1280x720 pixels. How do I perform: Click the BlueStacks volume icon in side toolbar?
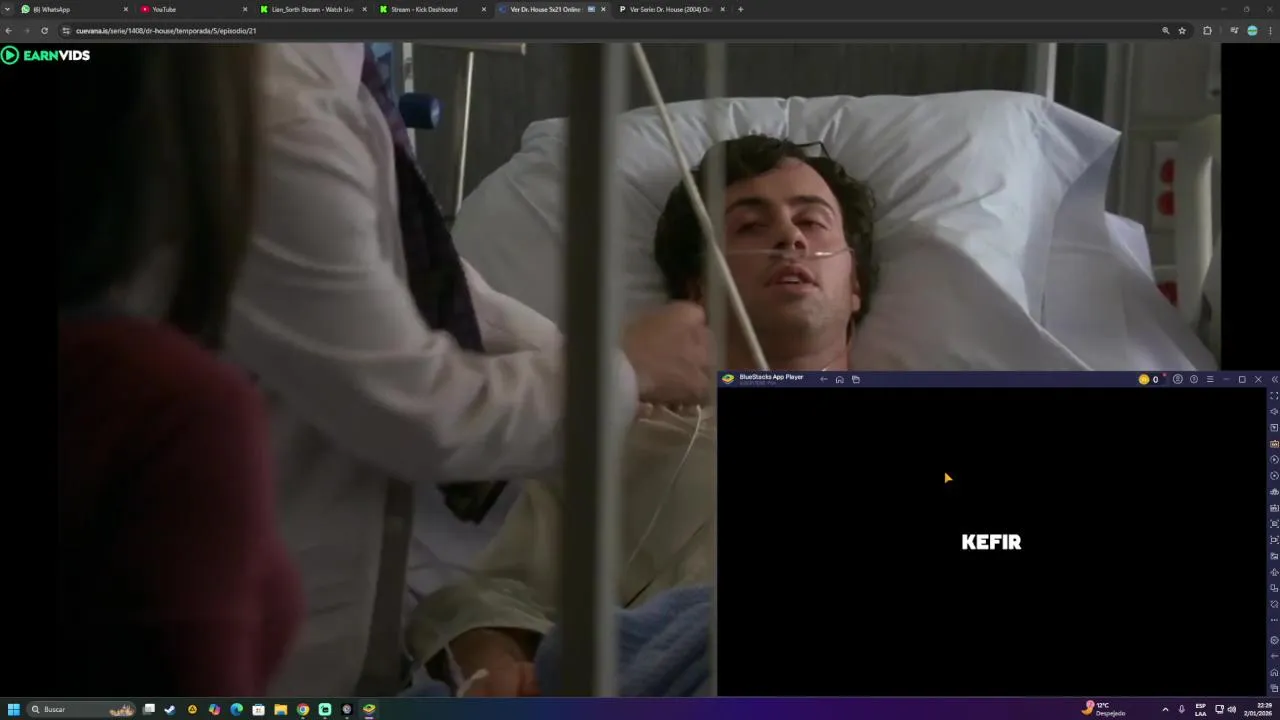pos(1274,412)
